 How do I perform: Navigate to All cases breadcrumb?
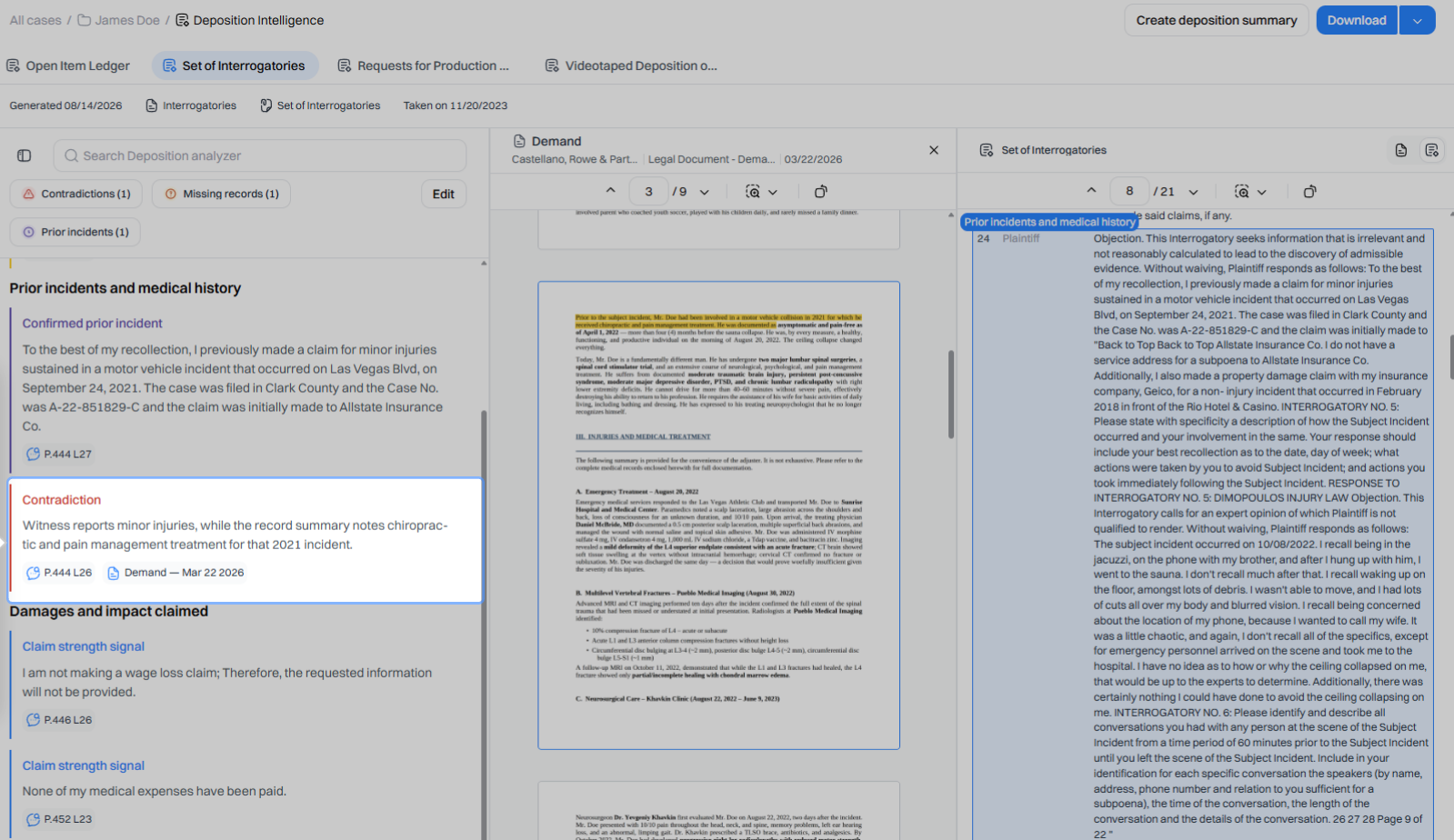pos(35,20)
